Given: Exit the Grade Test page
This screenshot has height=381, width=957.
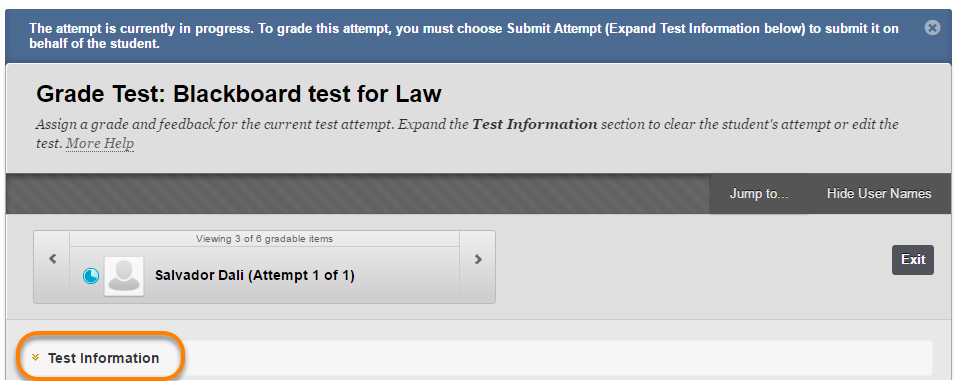Looking at the screenshot, I should (x=912, y=259).
